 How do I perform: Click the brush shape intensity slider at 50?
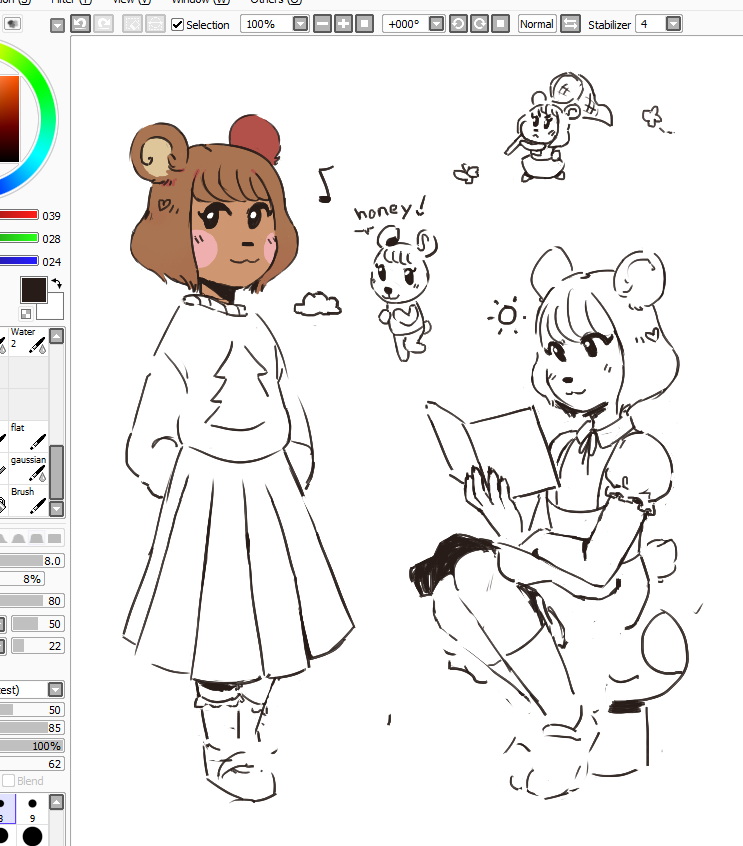pos(37,624)
